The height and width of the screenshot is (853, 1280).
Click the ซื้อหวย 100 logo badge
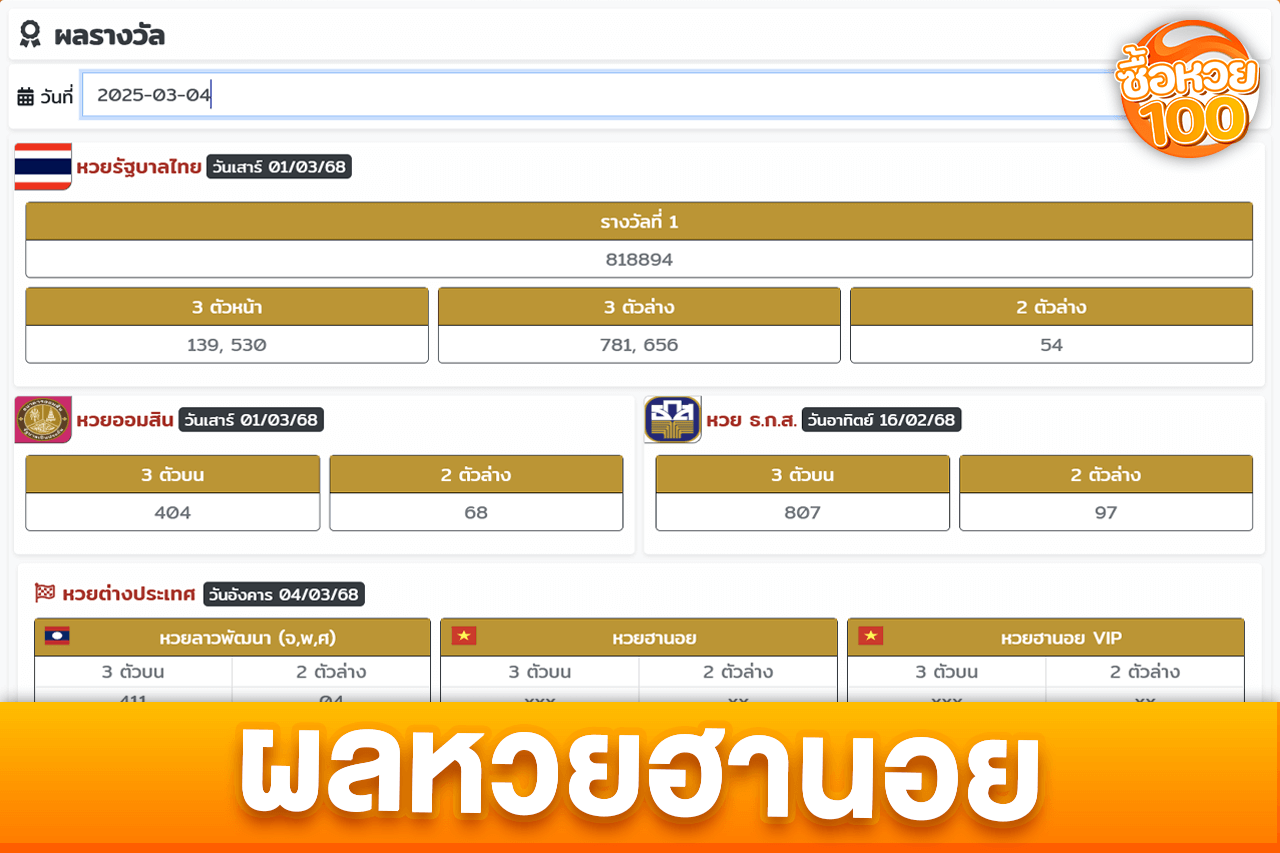1188,88
